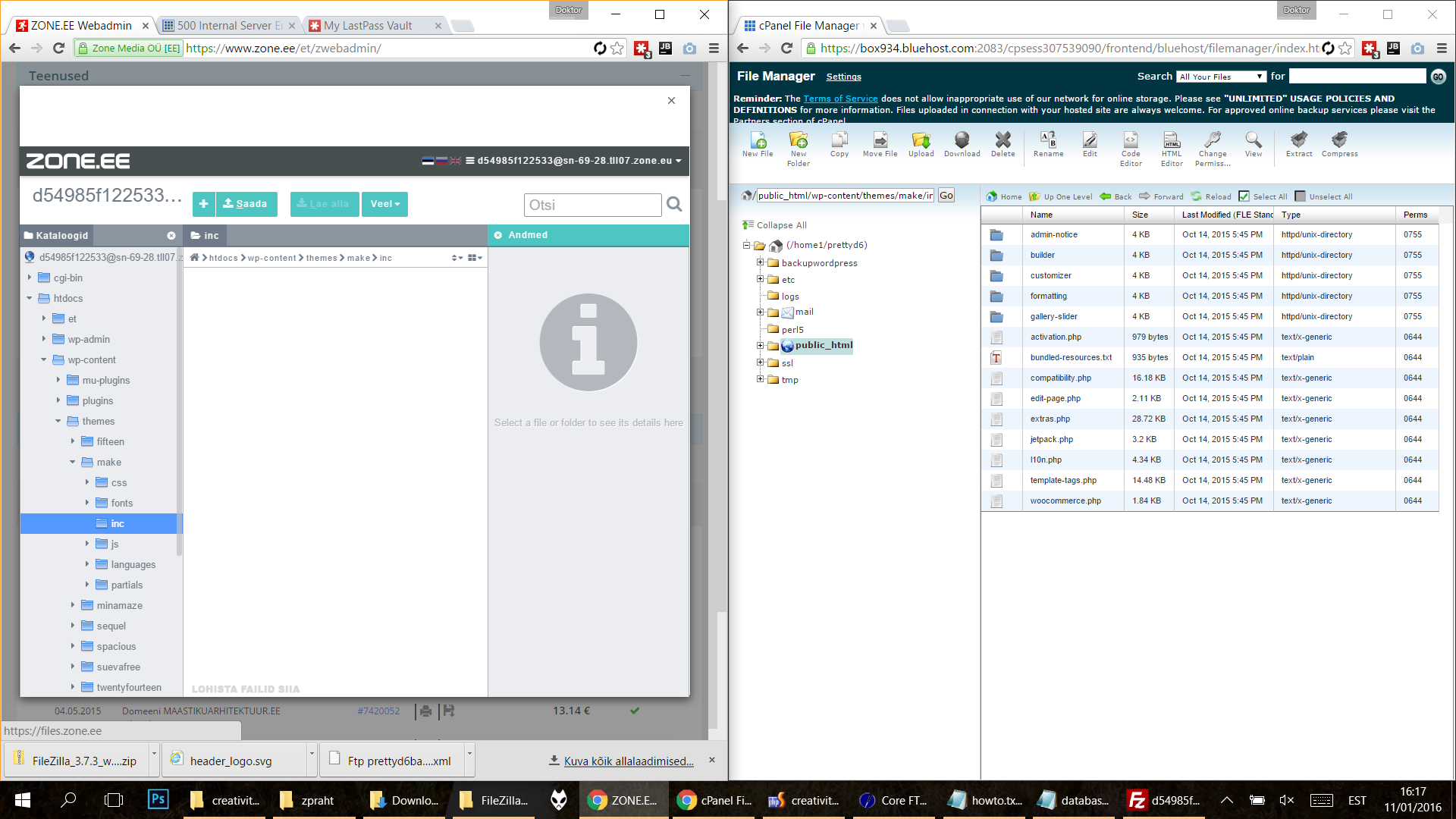Open FileZilla d54985f taskbar item
The width and height of the screenshot is (1456, 819).
[x=1163, y=799]
